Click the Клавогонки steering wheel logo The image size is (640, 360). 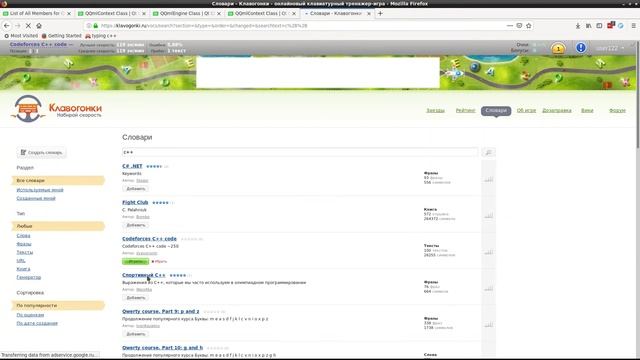(x=28, y=109)
